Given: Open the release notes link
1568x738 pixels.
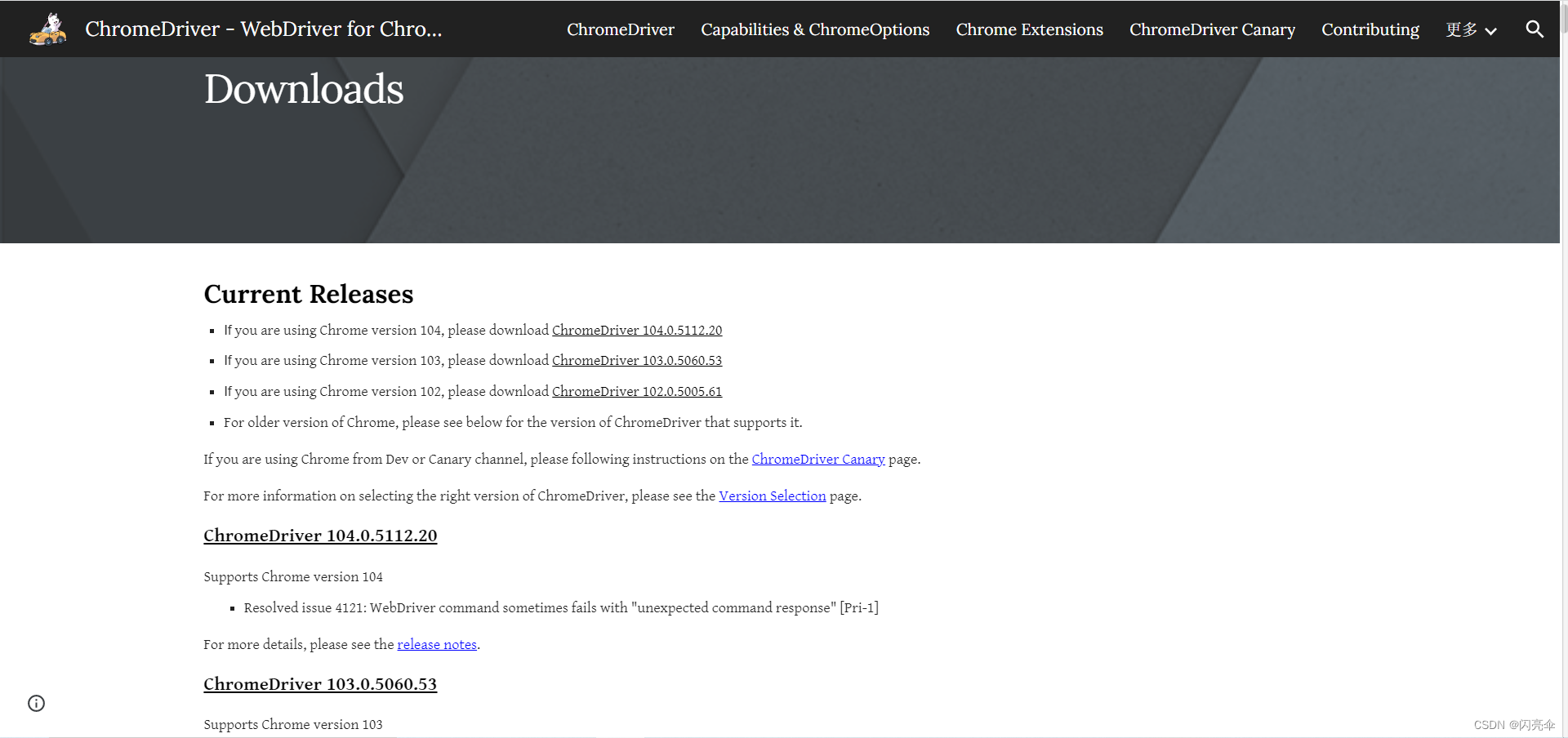Looking at the screenshot, I should tap(437, 644).
